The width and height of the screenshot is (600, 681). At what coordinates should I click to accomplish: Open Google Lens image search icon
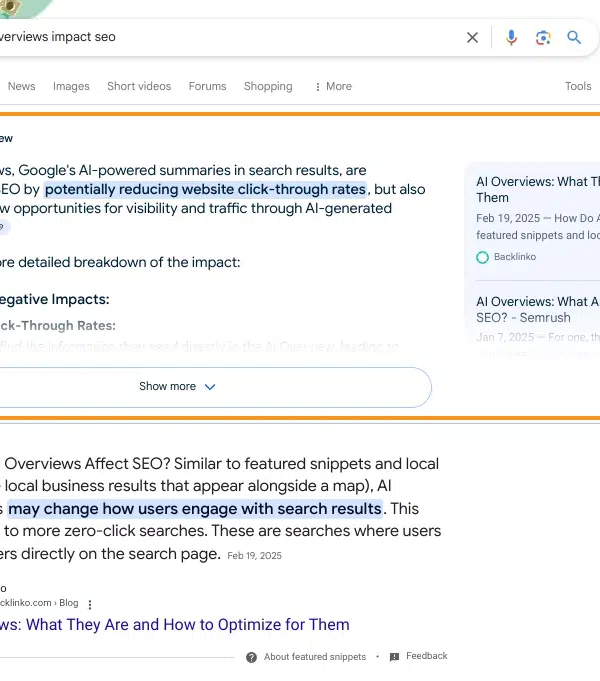click(x=543, y=38)
